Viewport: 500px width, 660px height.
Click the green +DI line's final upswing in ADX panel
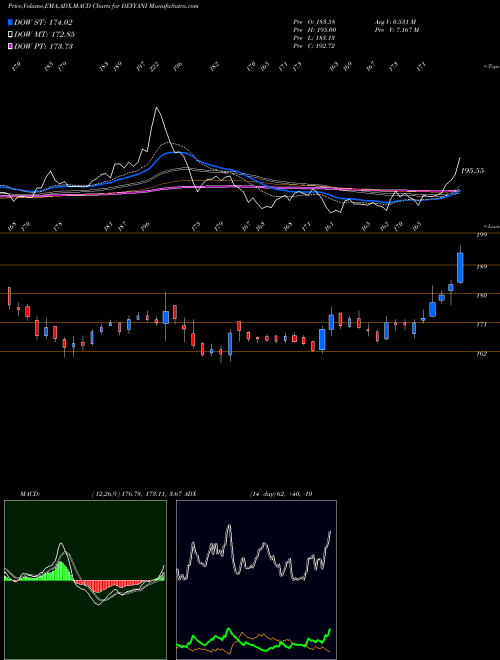(x=328, y=633)
